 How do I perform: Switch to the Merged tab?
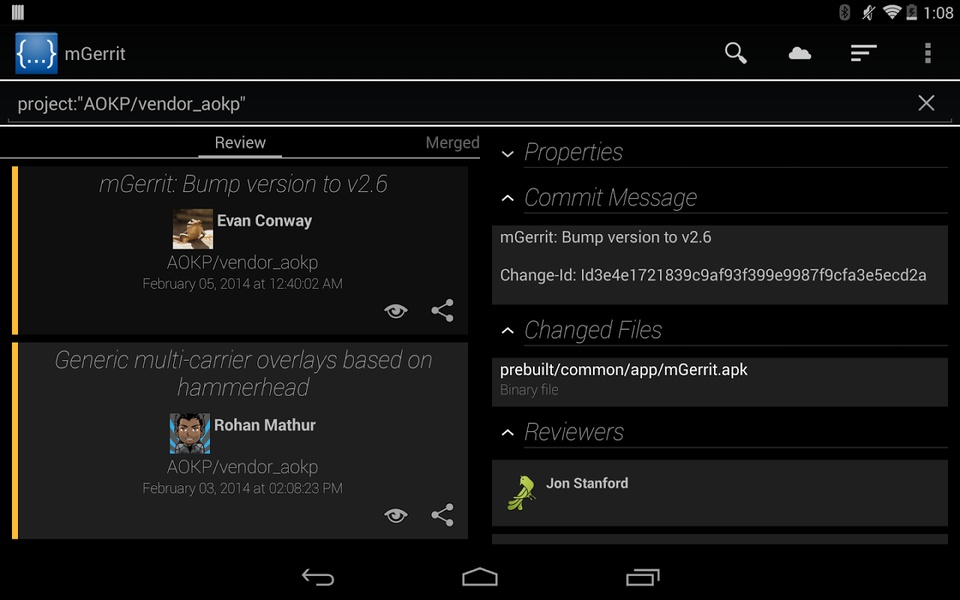pyautogui.click(x=452, y=143)
